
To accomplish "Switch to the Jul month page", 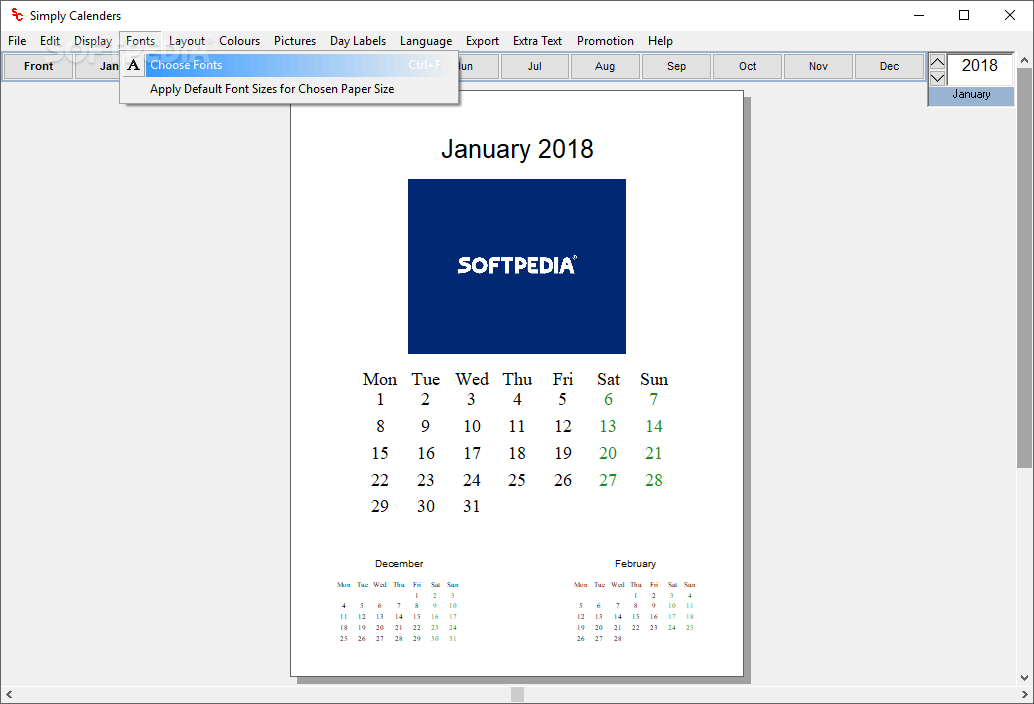I will [535, 66].
